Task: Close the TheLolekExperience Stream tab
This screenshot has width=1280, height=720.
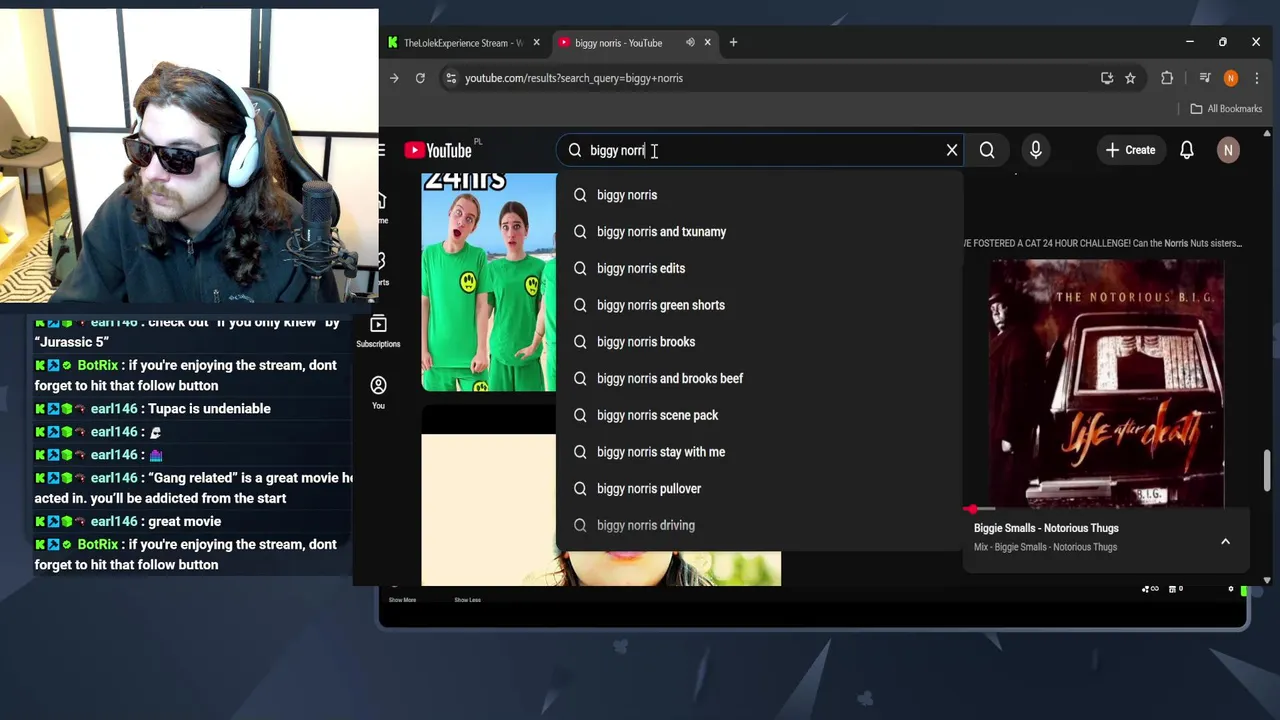Action: tap(536, 42)
